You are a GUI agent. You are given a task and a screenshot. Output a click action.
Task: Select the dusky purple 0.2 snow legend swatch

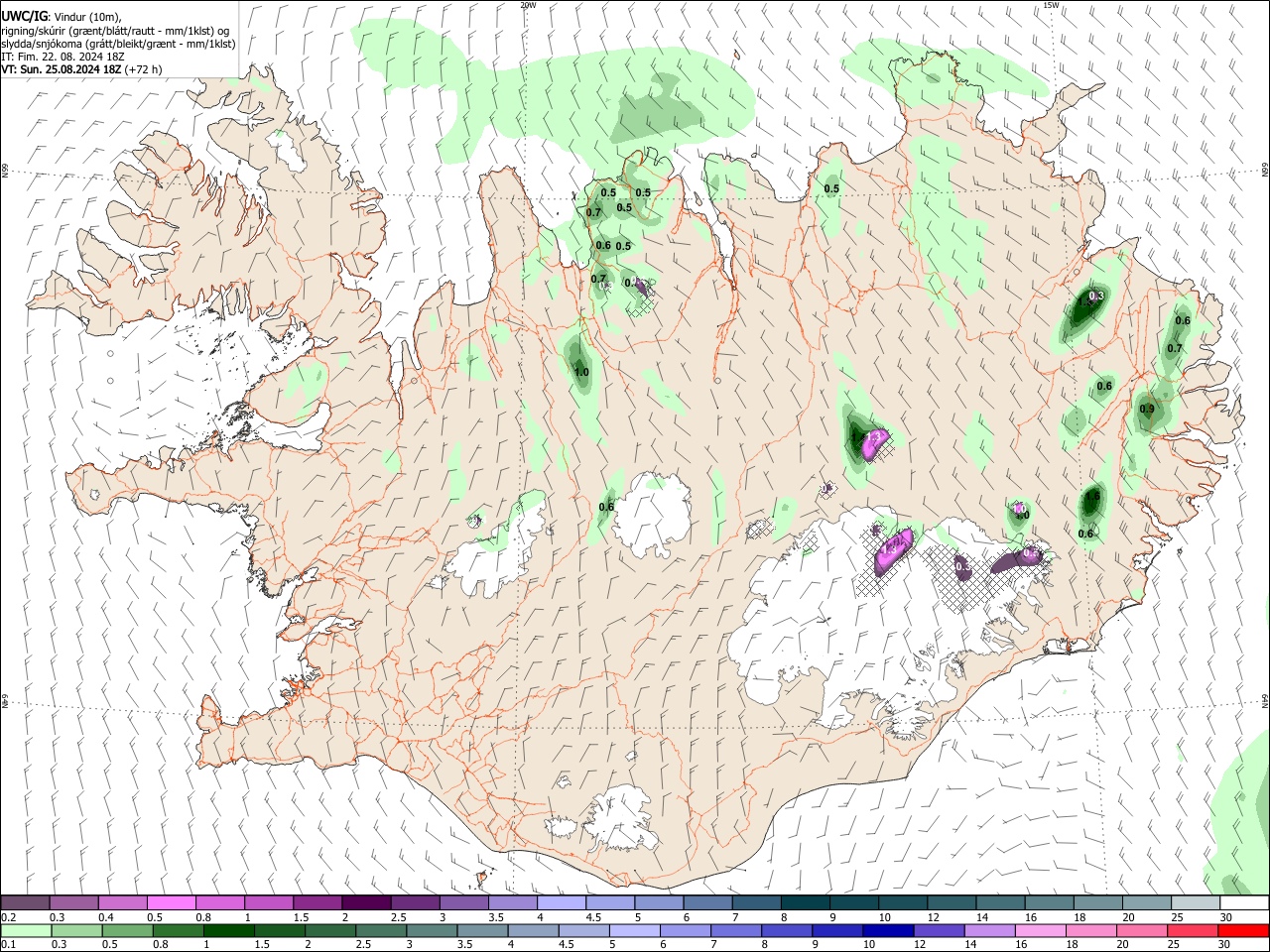point(25,903)
